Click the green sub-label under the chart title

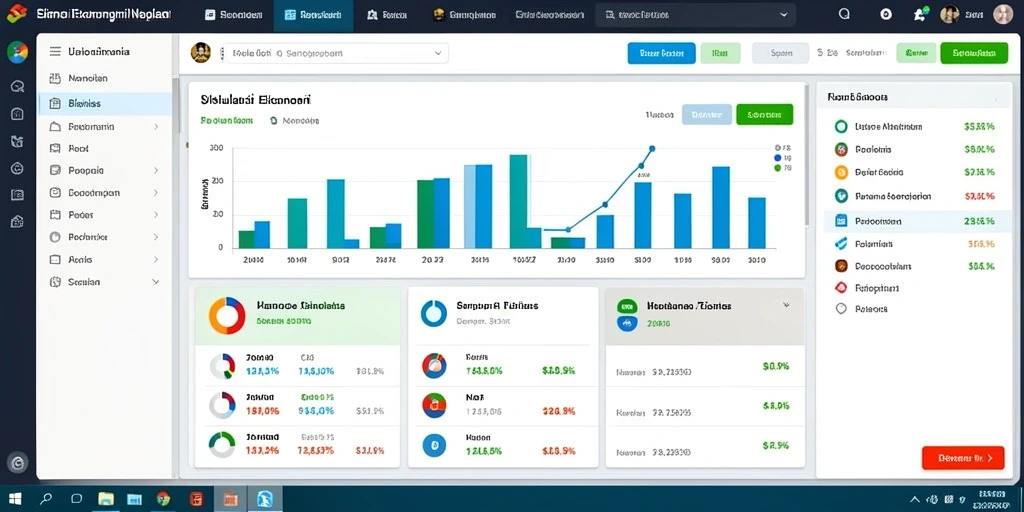coord(227,121)
